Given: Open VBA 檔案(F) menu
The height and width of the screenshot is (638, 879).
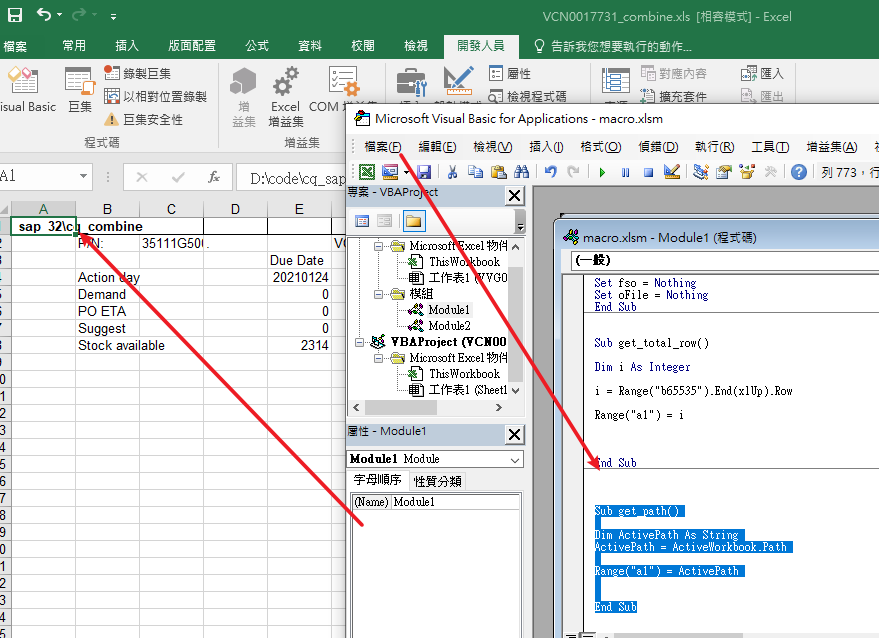Looking at the screenshot, I should (x=383, y=147).
